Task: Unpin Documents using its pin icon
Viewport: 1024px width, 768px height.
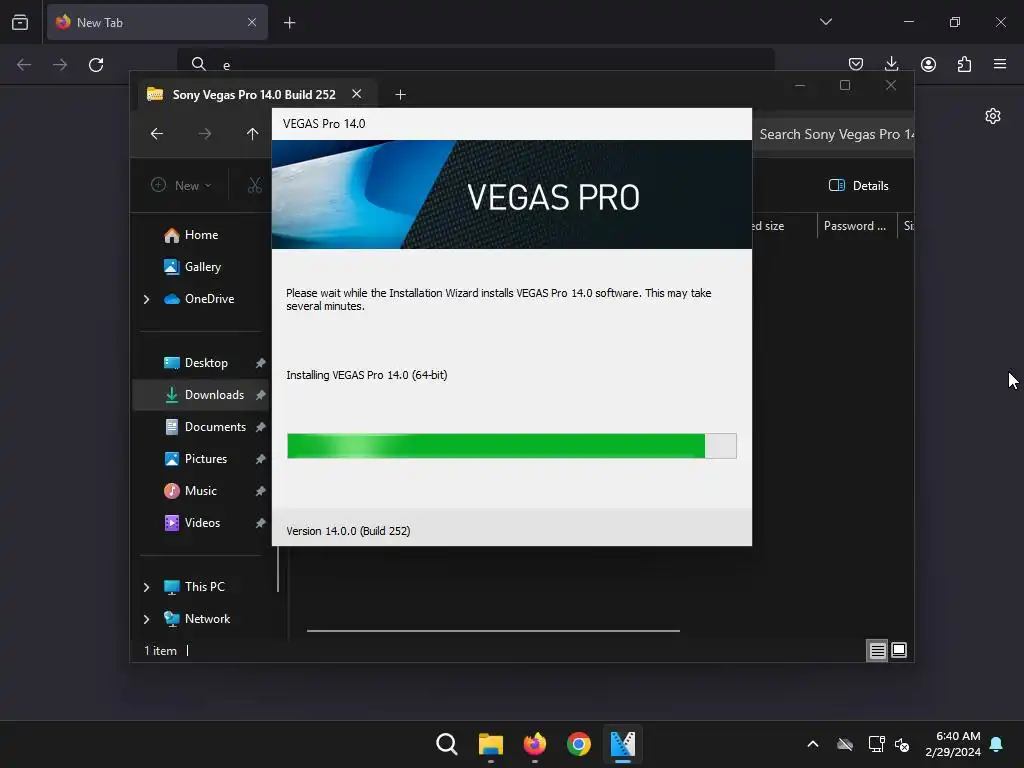Action: pos(261,427)
